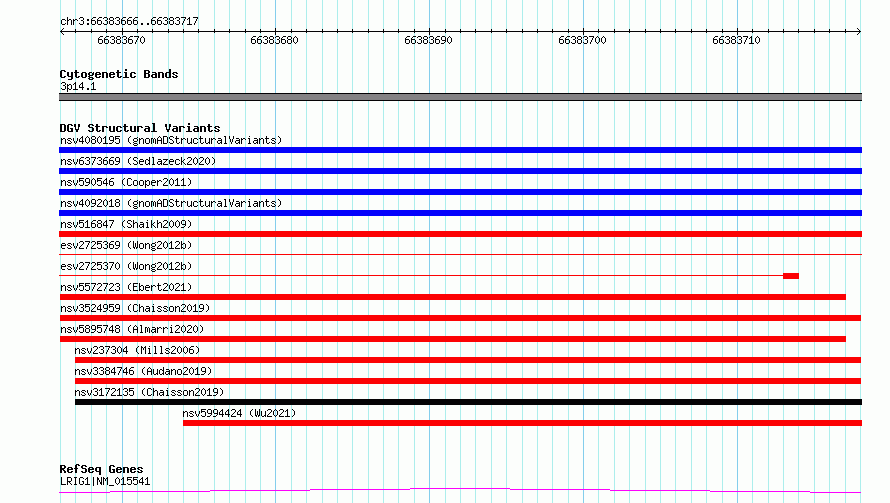Open variant esv2725369 (Wong2012b) label
The height and width of the screenshot is (503, 890).
[126, 245]
